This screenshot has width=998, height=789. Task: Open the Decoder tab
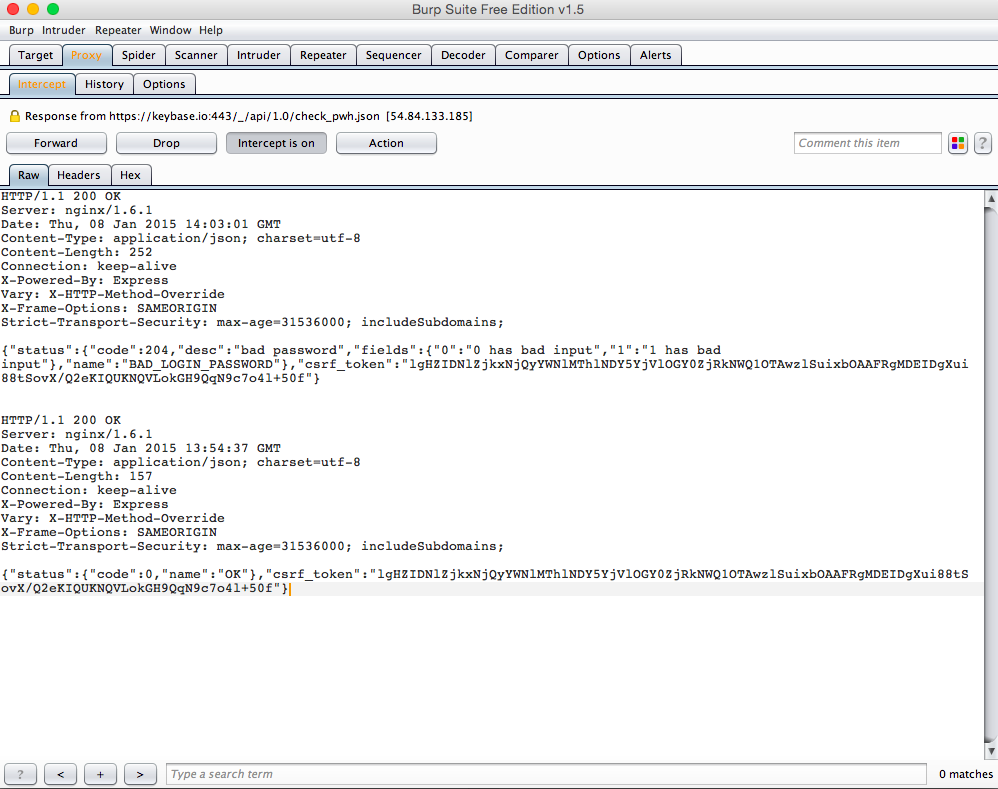point(463,55)
